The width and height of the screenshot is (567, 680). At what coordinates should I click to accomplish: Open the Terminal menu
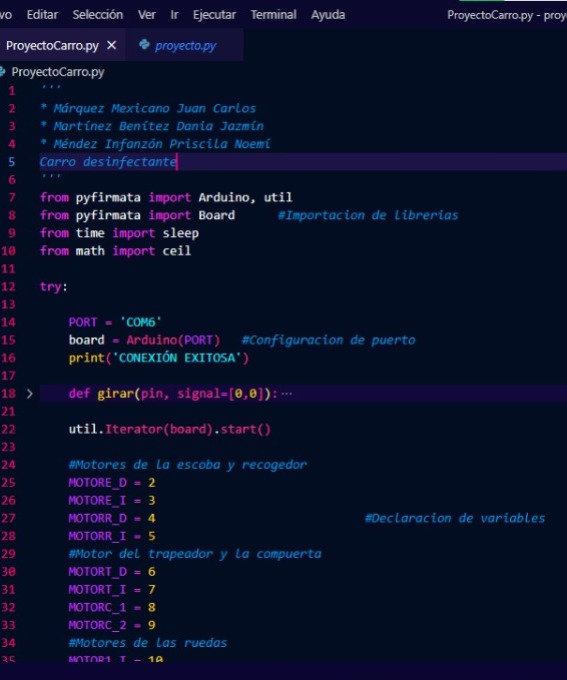(273, 15)
